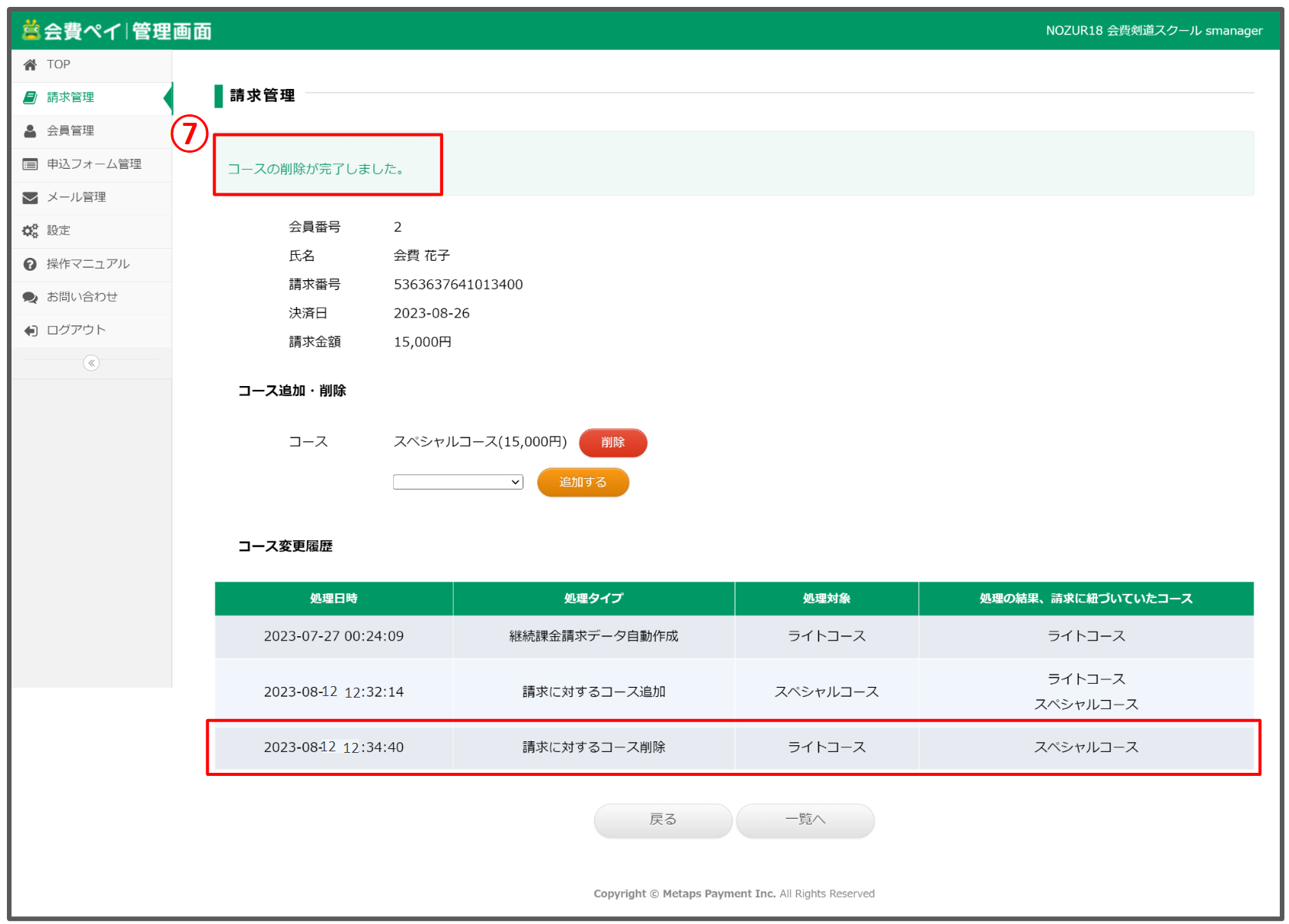This screenshot has height=924, width=1289.
Task: Click the smanager account name in header
Action: coord(1233,31)
